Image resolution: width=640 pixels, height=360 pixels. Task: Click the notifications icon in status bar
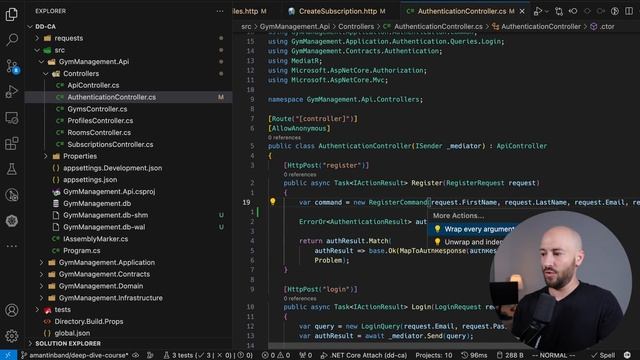627,355
